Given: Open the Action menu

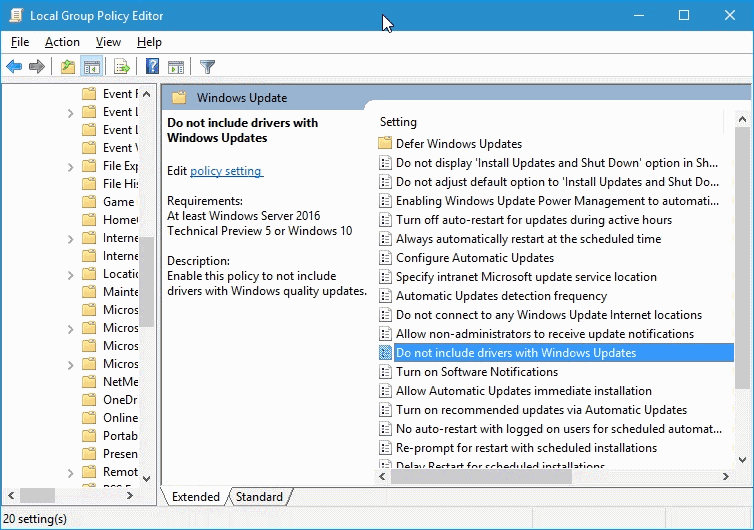Looking at the screenshot, I should [62, 42].
